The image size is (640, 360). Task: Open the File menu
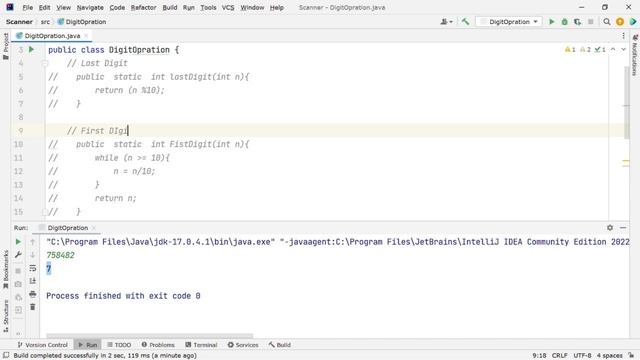click(x=27, y=7)
